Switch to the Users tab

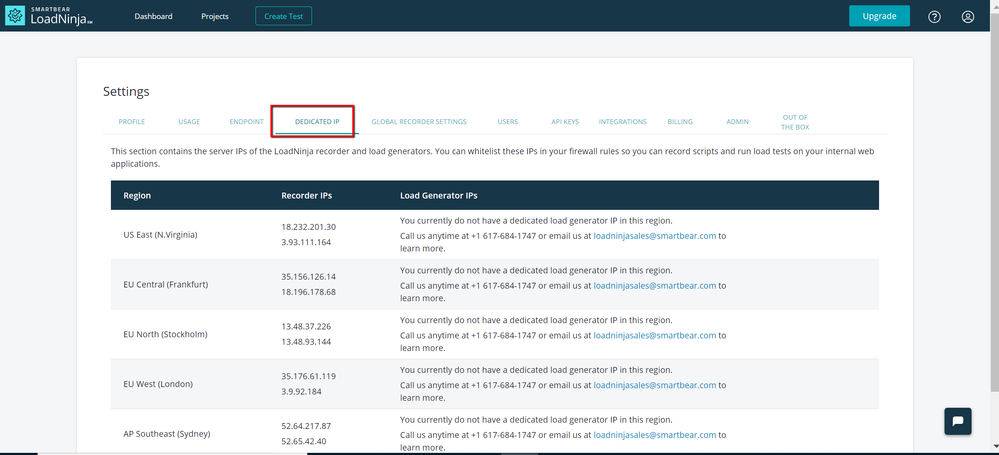(x=507, y=122)
